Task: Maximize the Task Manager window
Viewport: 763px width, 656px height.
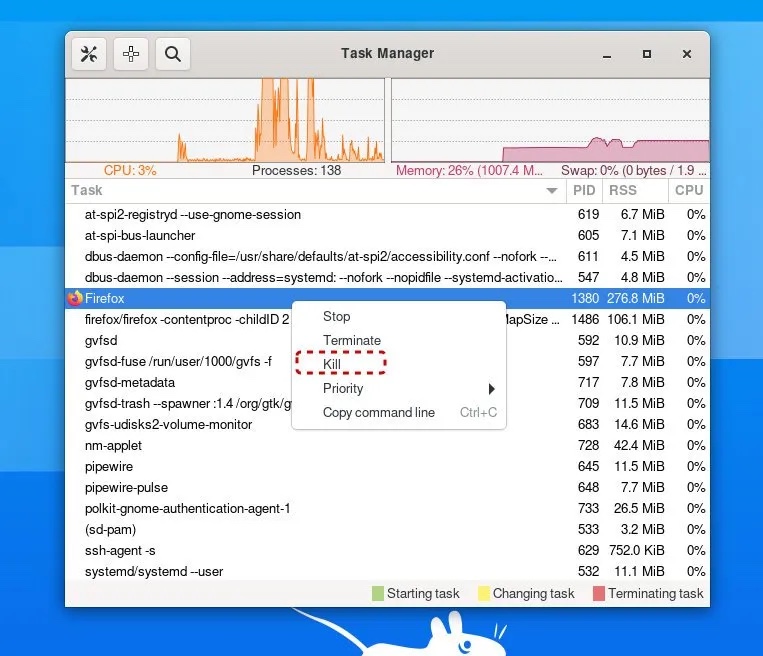Action: (x=647, y=54)
